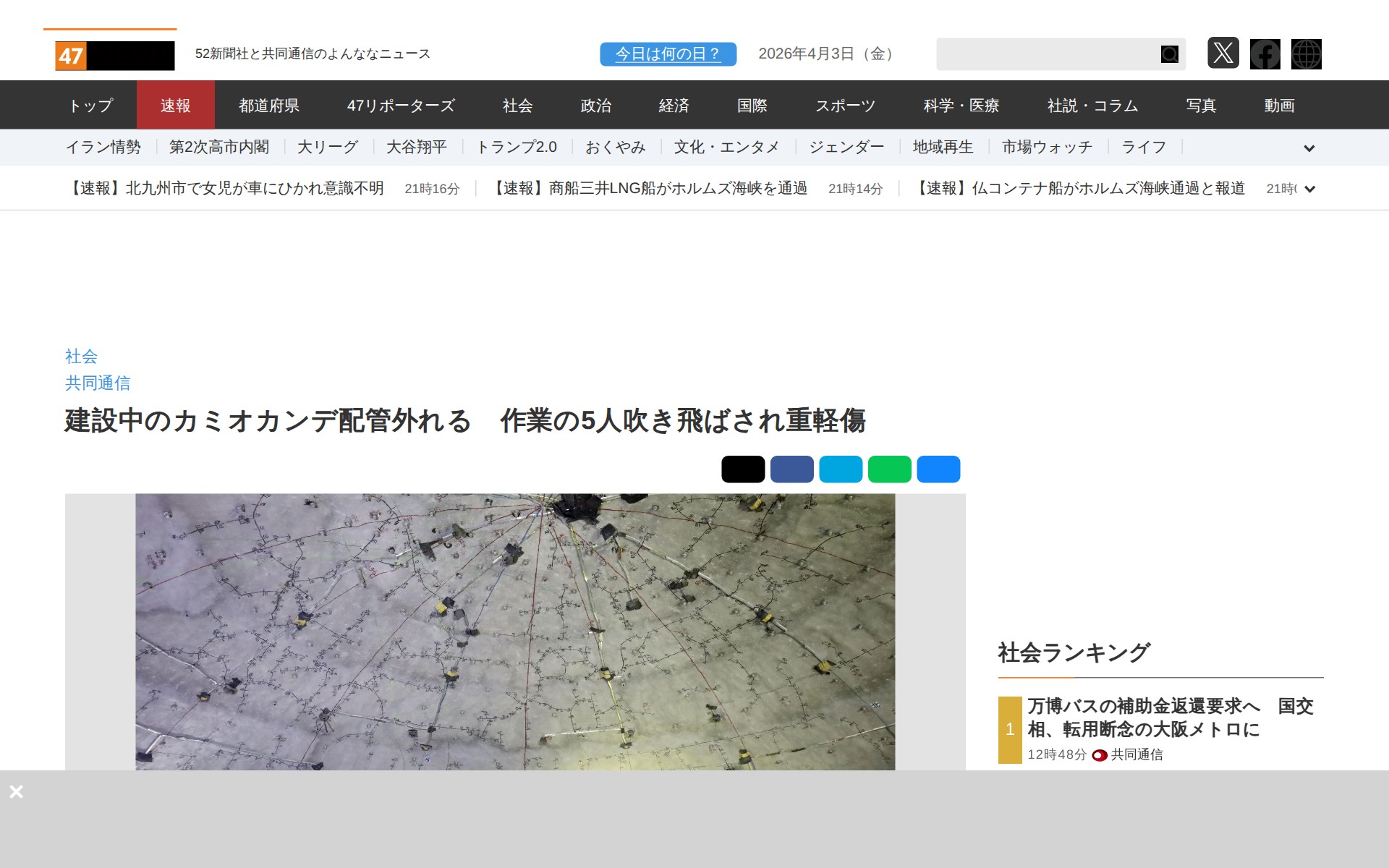The image size is (1389, 868).
Task: Expand the topics keyword row chevron
Action: 1309,148
